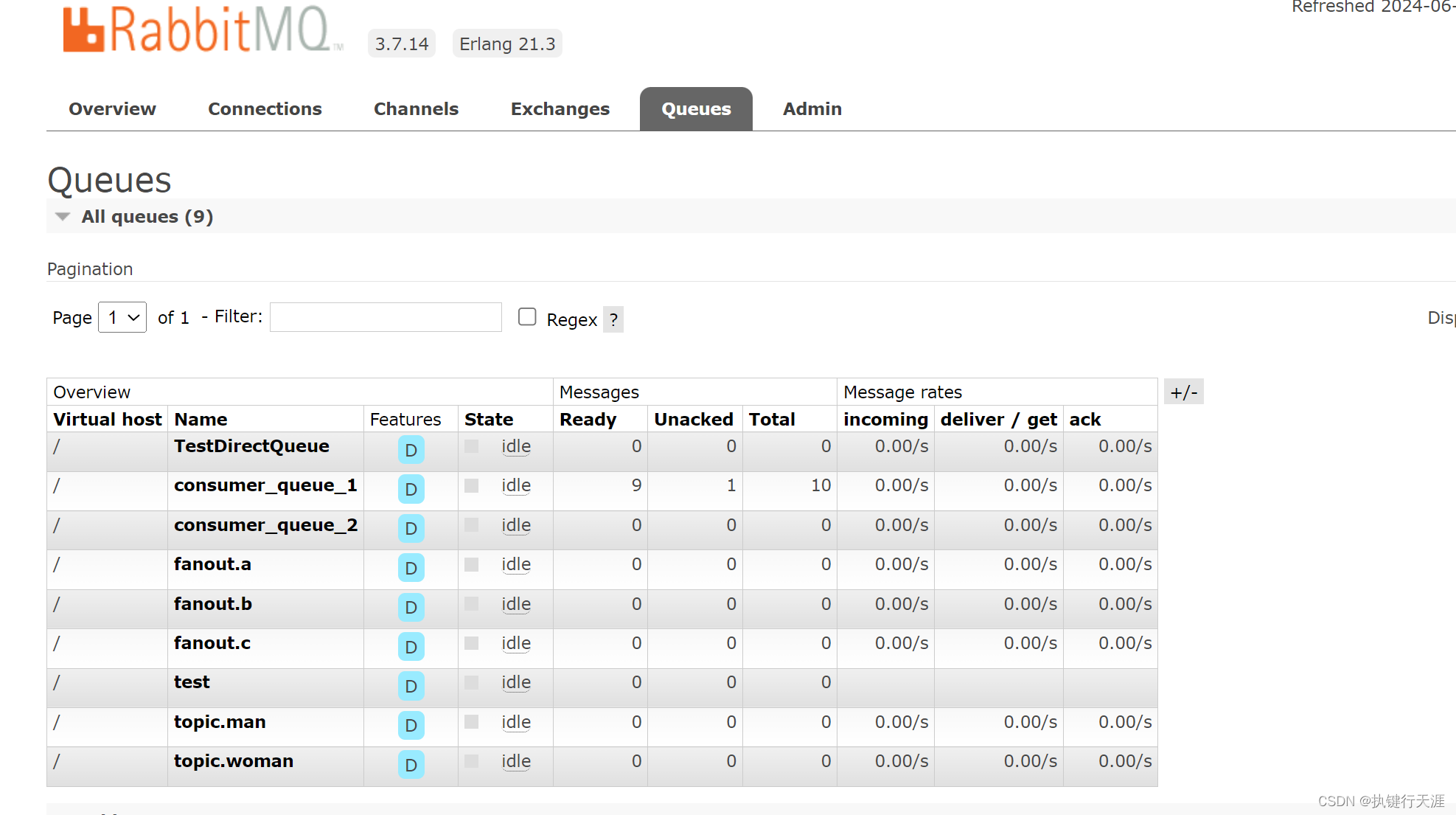Click durable D badge for fanout.c
This screenshot has width=1456, height=815.
(x=411, y=647)
